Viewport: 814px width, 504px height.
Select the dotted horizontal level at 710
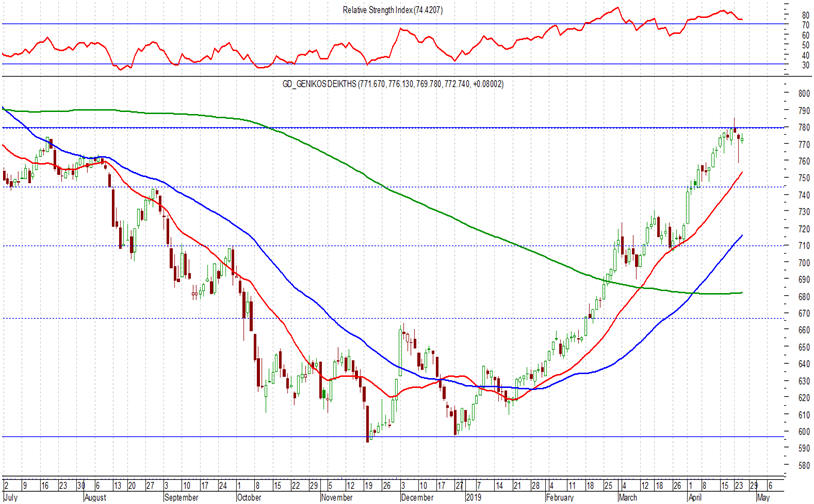(x=395, y=246)
